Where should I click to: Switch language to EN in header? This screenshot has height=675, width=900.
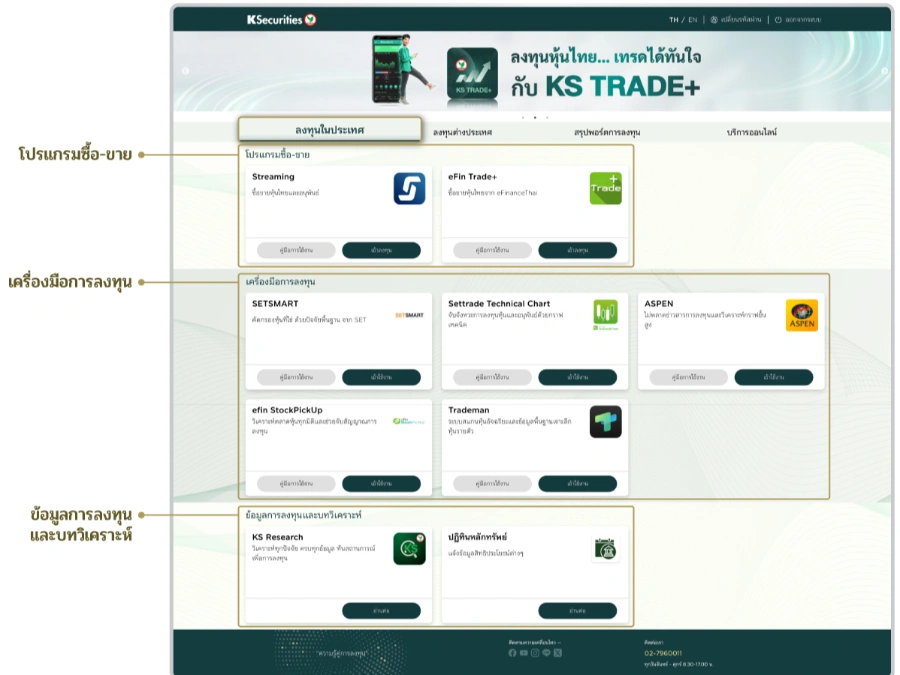coord(693,19)
